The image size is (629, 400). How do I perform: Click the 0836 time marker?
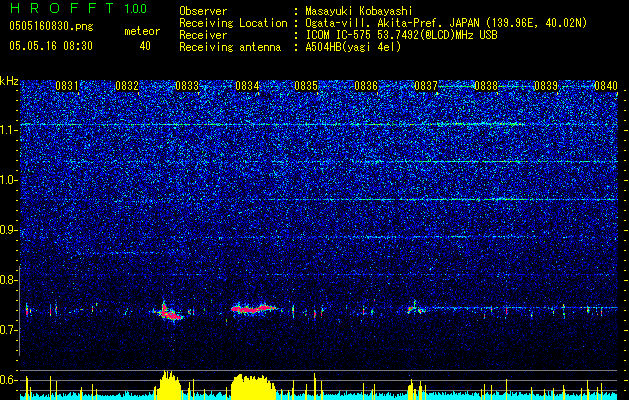(366, 86)
